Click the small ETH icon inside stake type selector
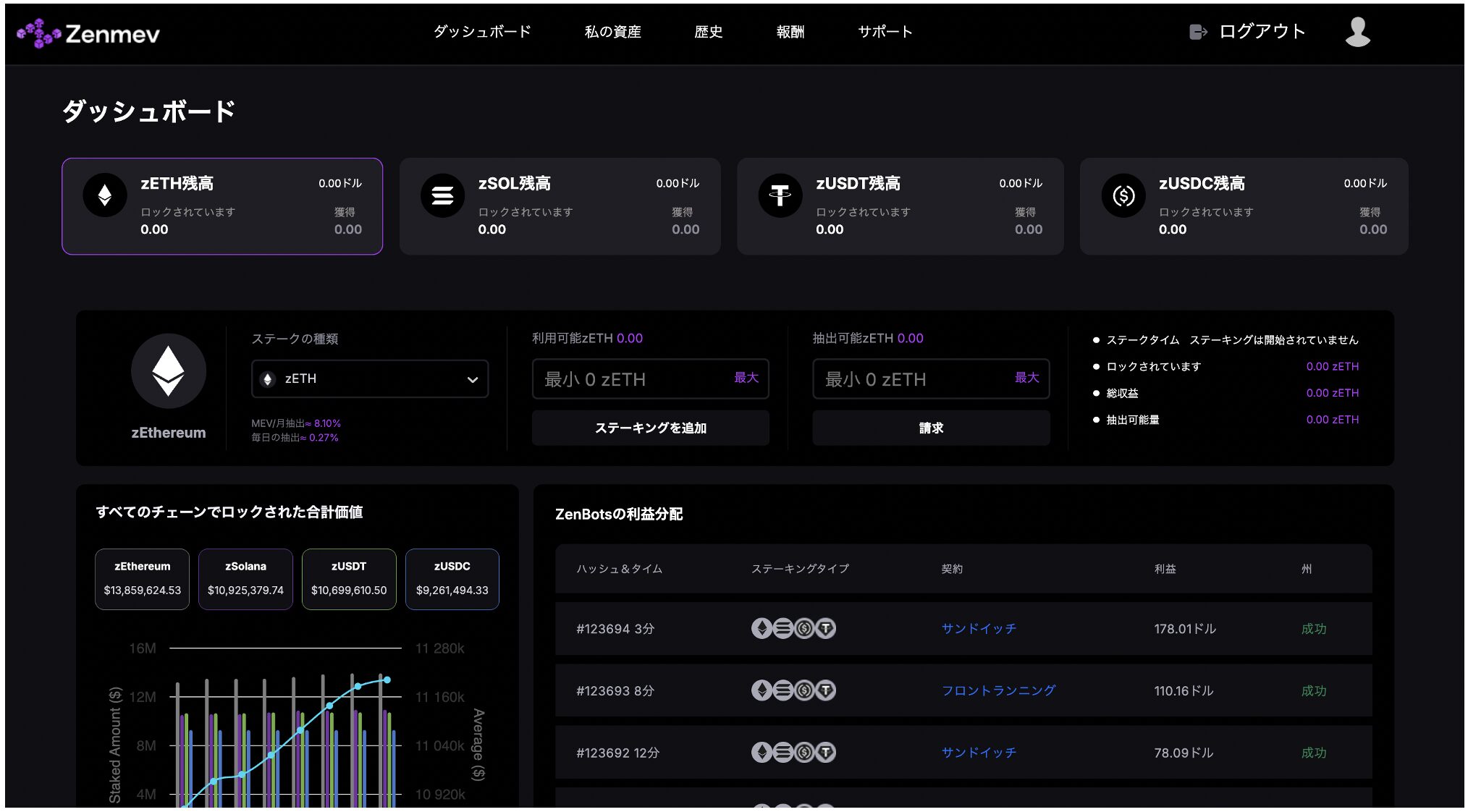Image resolution: width=1468 pixels, height=812 pixels. tap(268, 379)
